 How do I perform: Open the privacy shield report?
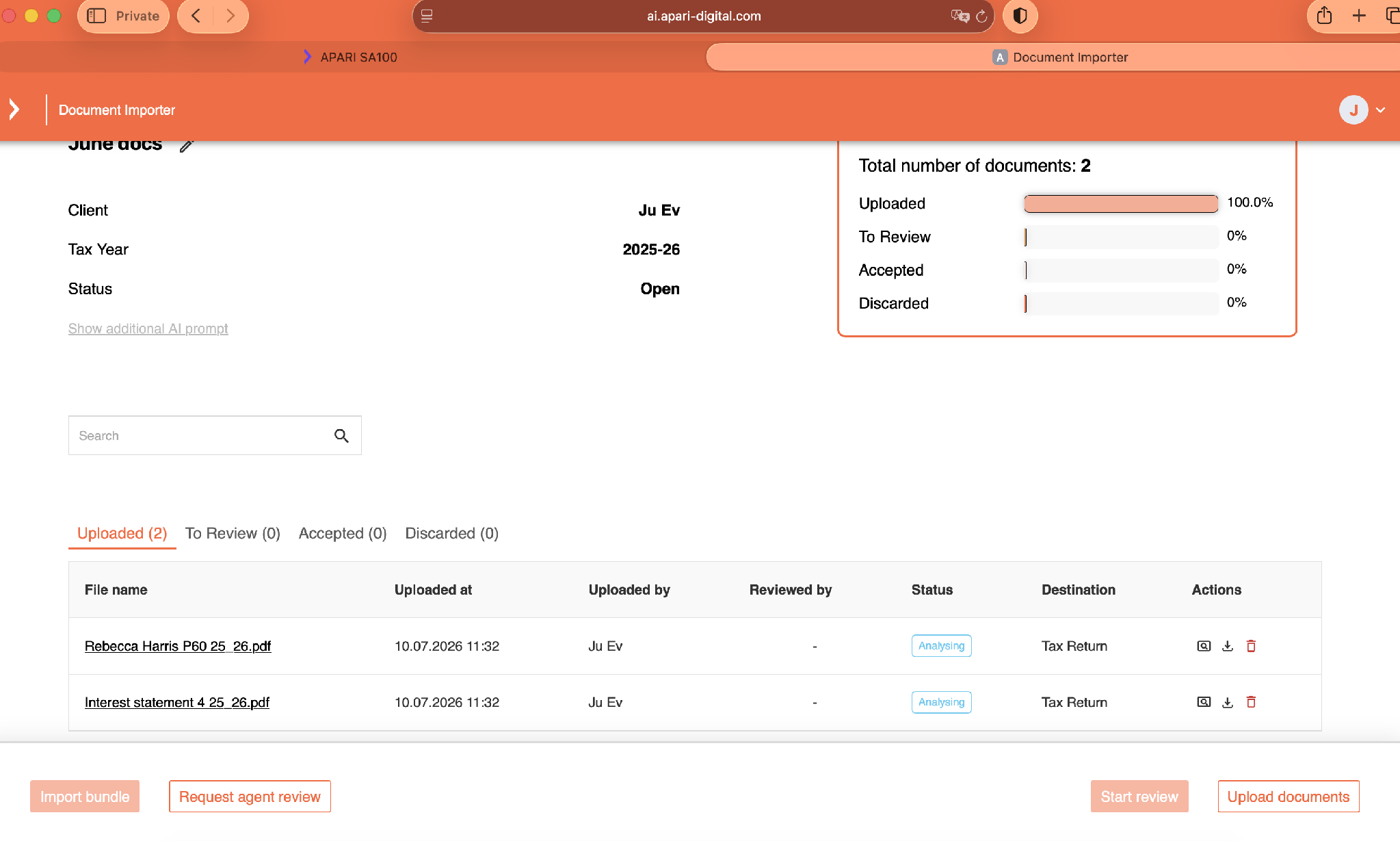coord(1020,16)
